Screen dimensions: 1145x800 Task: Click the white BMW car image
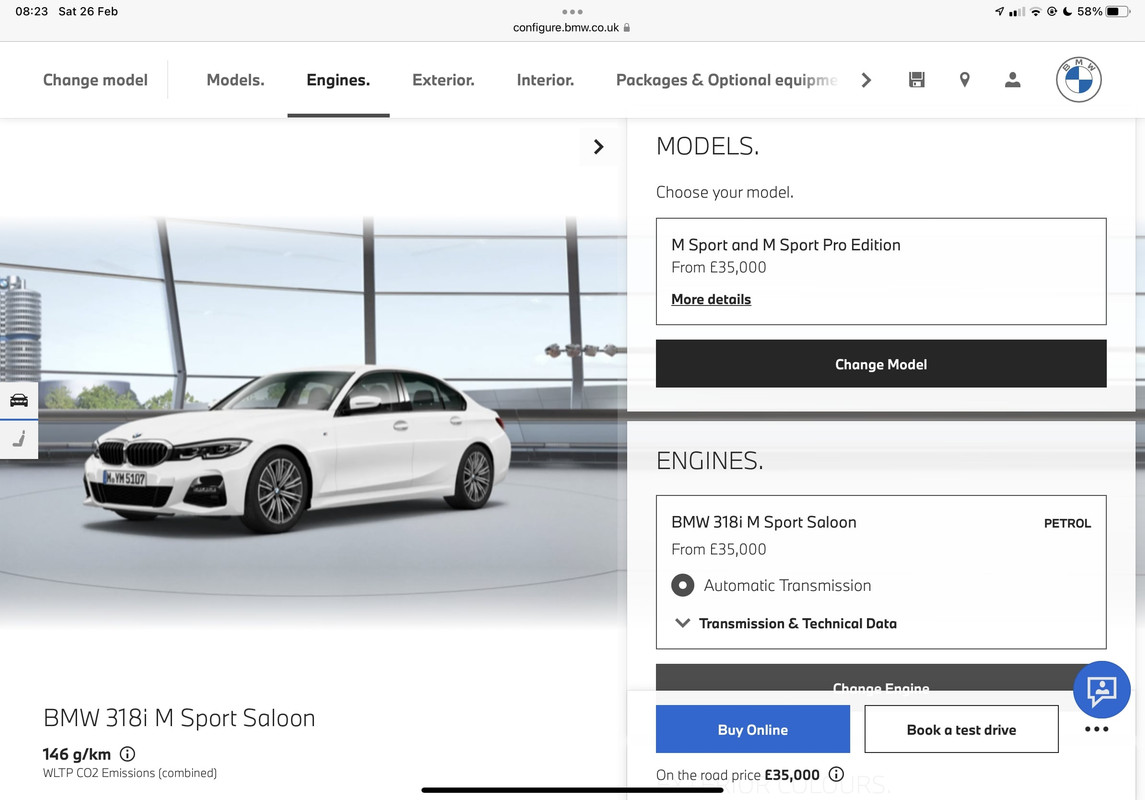coord(298,447)
